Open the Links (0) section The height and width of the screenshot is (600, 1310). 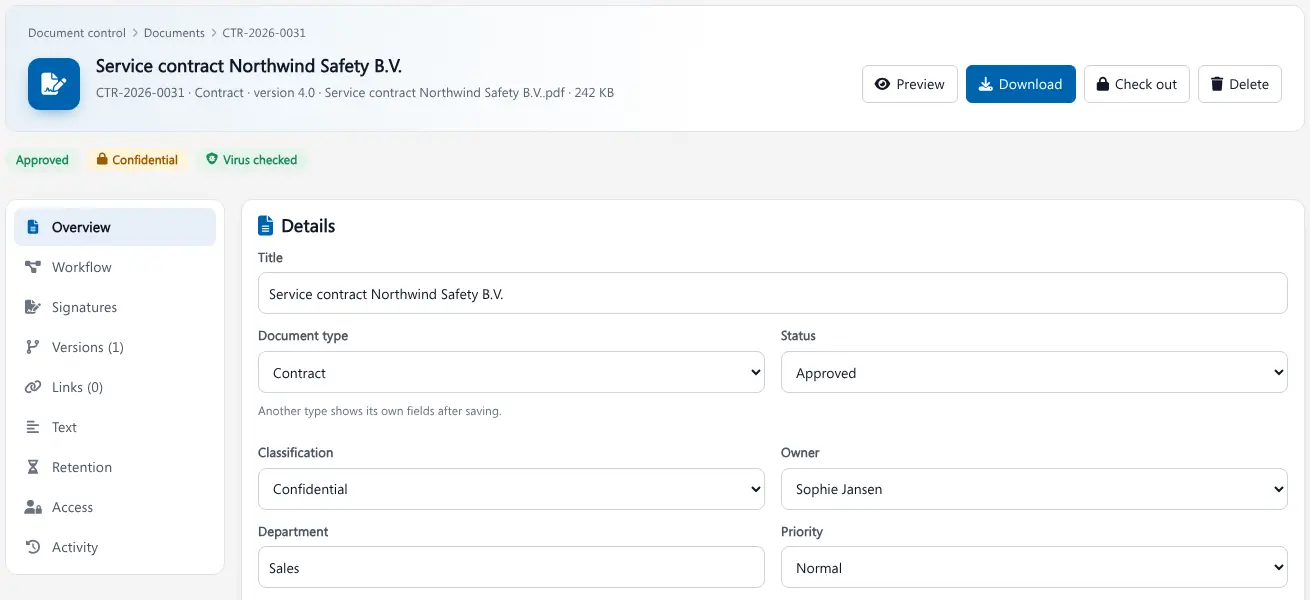pos(115,387)
